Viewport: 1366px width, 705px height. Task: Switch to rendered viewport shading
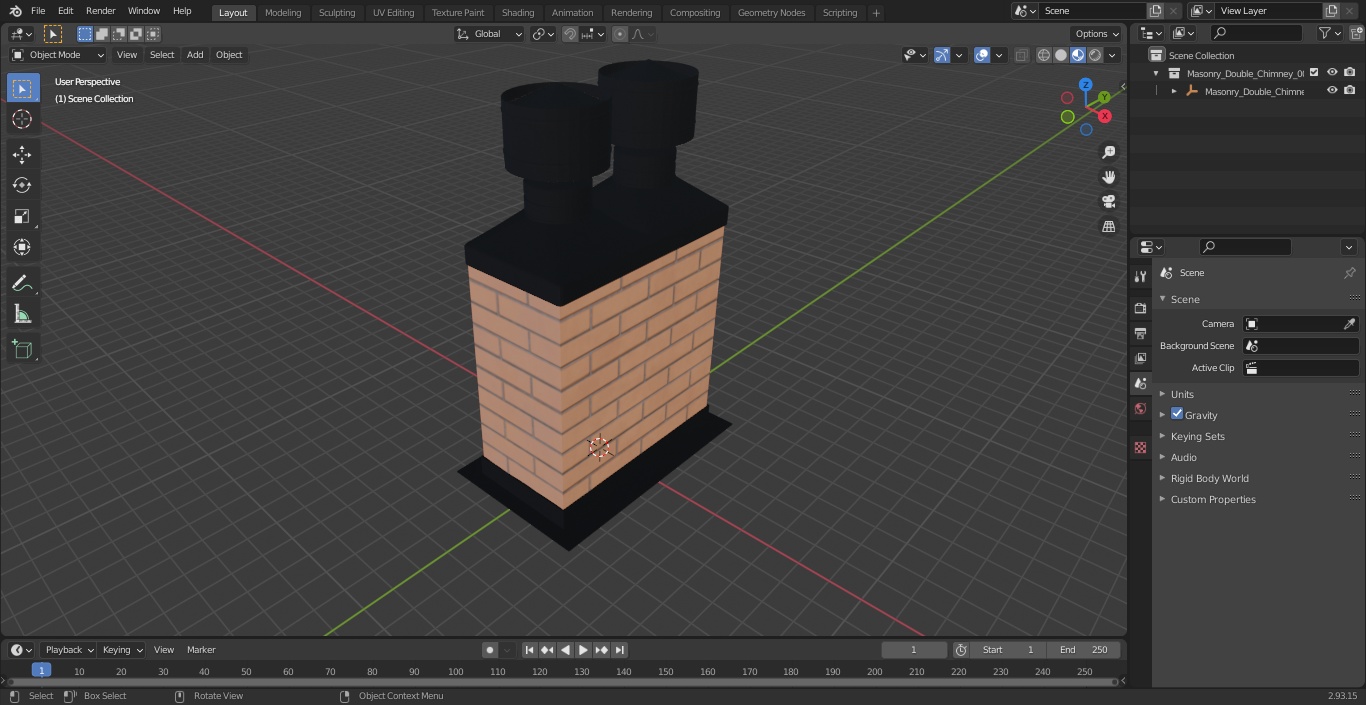pyautogui.click(x=1095, y=55)
